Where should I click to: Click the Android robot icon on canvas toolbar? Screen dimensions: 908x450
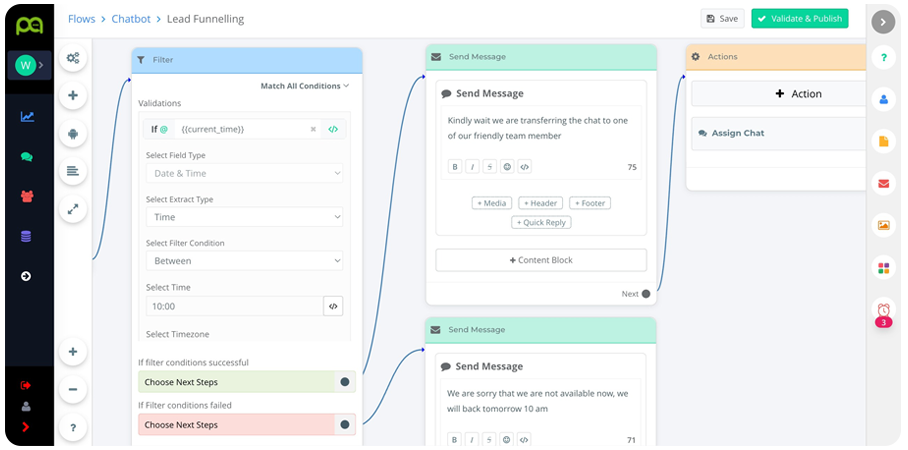[73, 133]
